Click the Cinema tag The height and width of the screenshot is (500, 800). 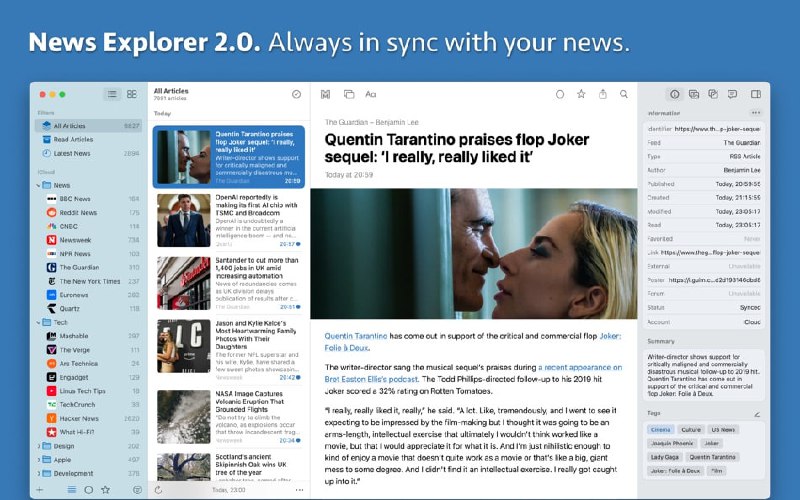660,429
